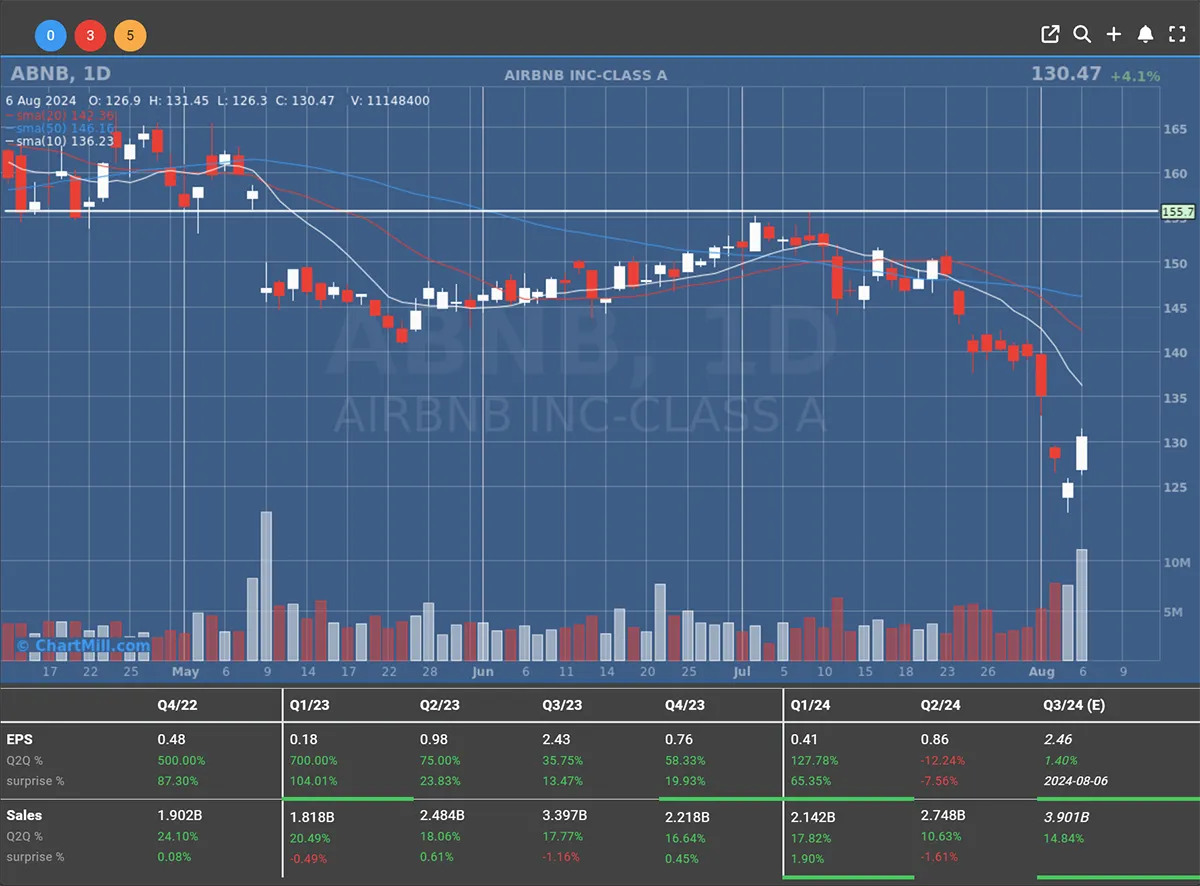Image resolution: width=1200 pixels, height=886 pixels.
Task: Click the Q2/24 column header
Action: [940, 705]
